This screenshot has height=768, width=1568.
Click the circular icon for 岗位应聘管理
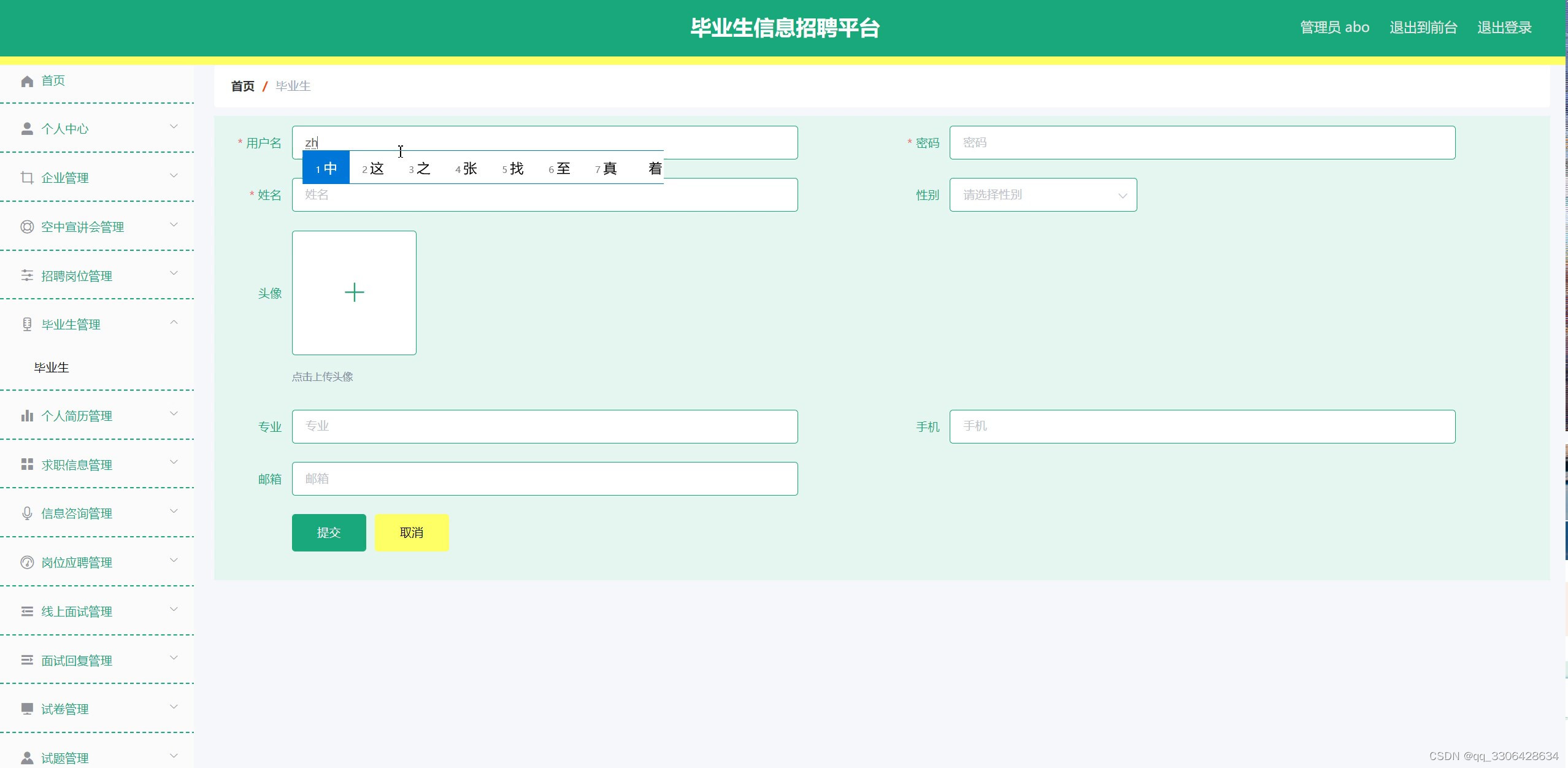point(27,563)
